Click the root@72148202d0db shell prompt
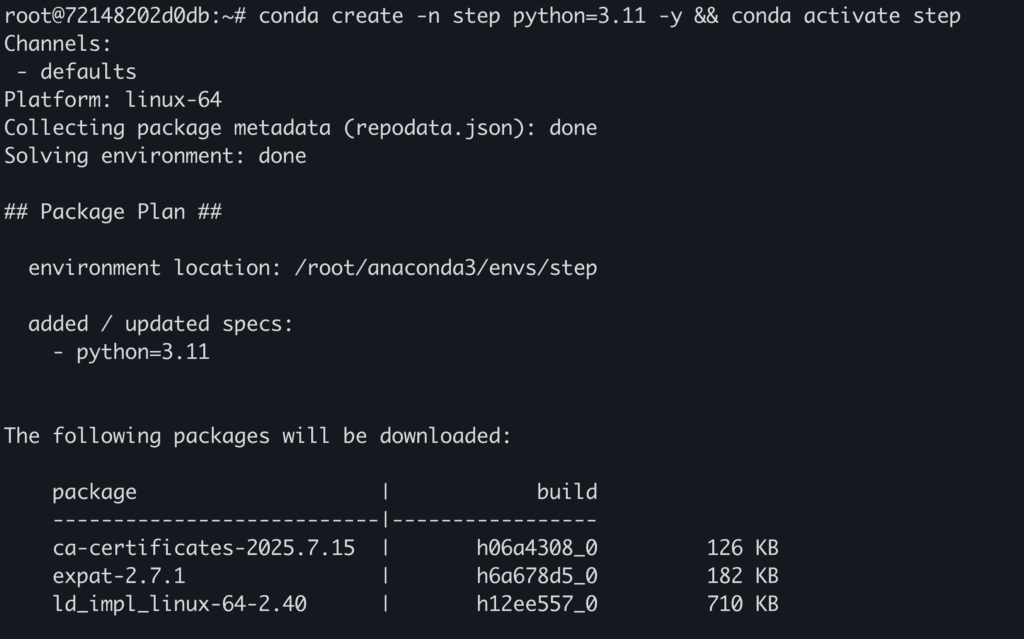This screenshot has width=1024, height=639. [124, 16]
